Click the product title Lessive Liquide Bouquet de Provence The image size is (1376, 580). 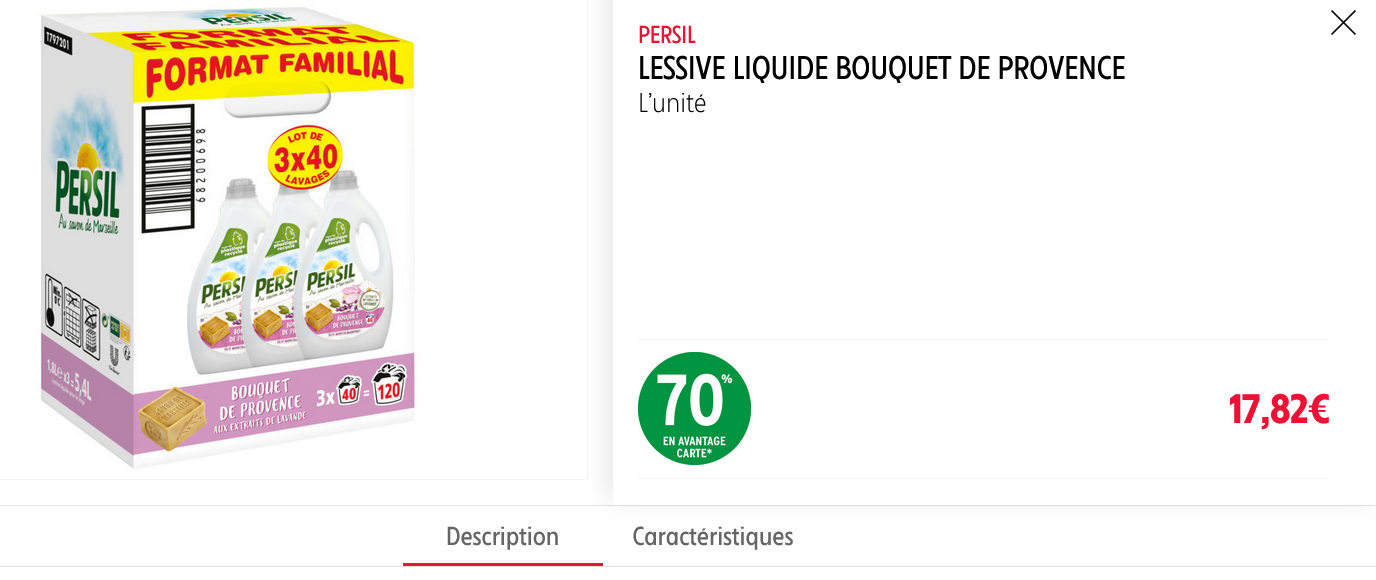[881, 68]
